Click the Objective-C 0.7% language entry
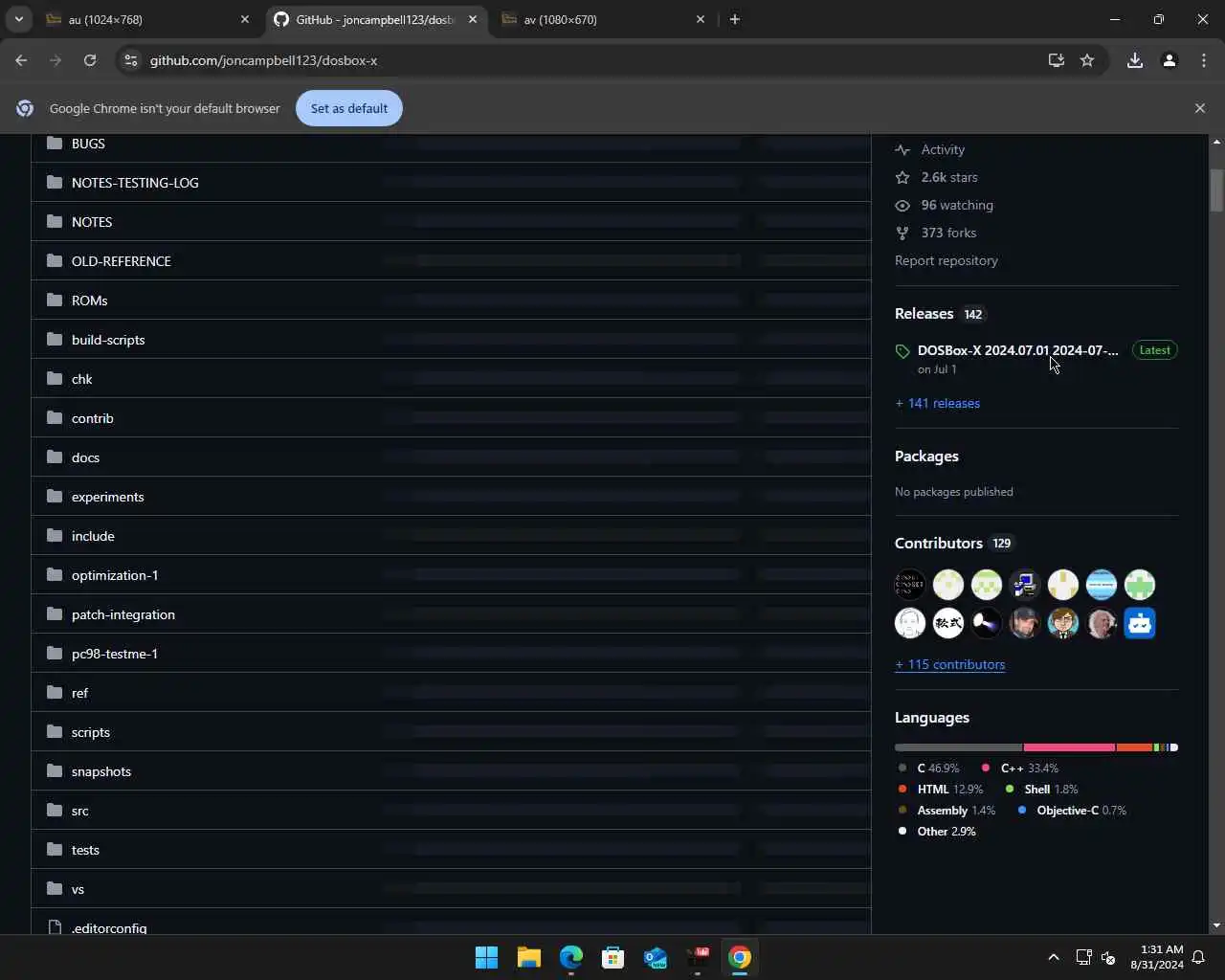The image size is (1225, 980). (1072, 811)
